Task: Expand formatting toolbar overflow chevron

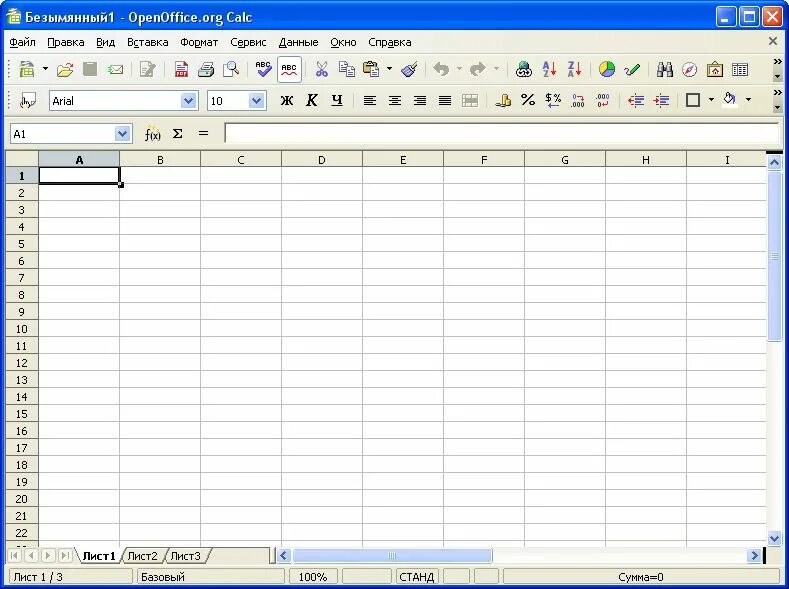Action: (x=777, y=93)
